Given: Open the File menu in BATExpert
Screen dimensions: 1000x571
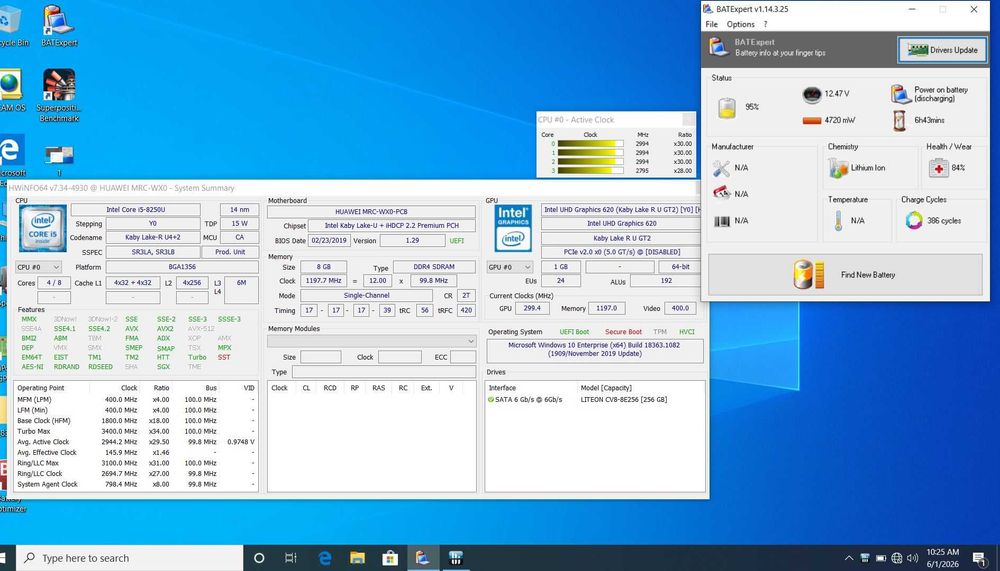Looking at the screenshot, I should pos(711,24).
